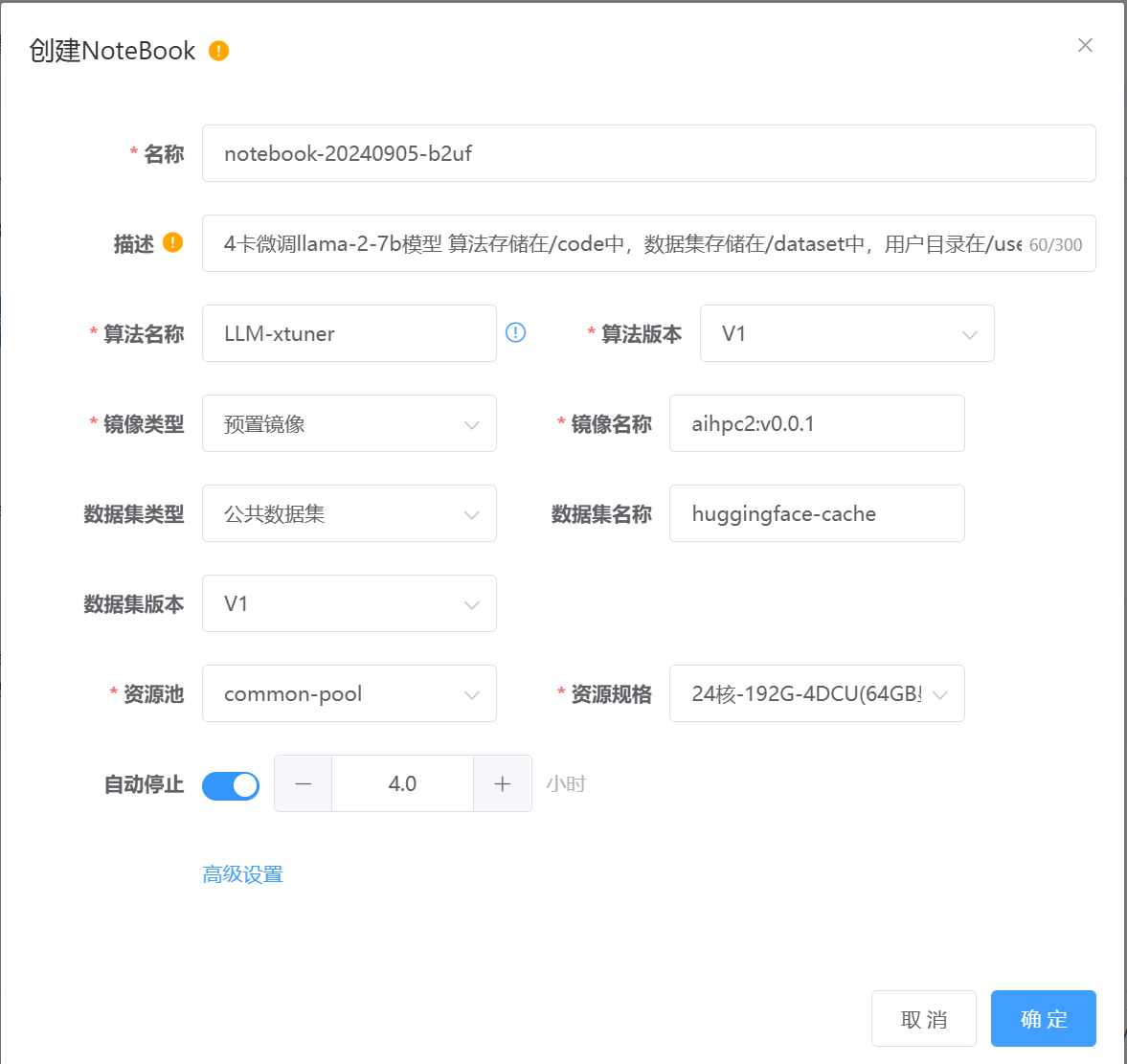Viewport: 1127px width, 1064px height.
Task: Close the 创建NoteBook dialog with the X
Action: pos(1085,45)
